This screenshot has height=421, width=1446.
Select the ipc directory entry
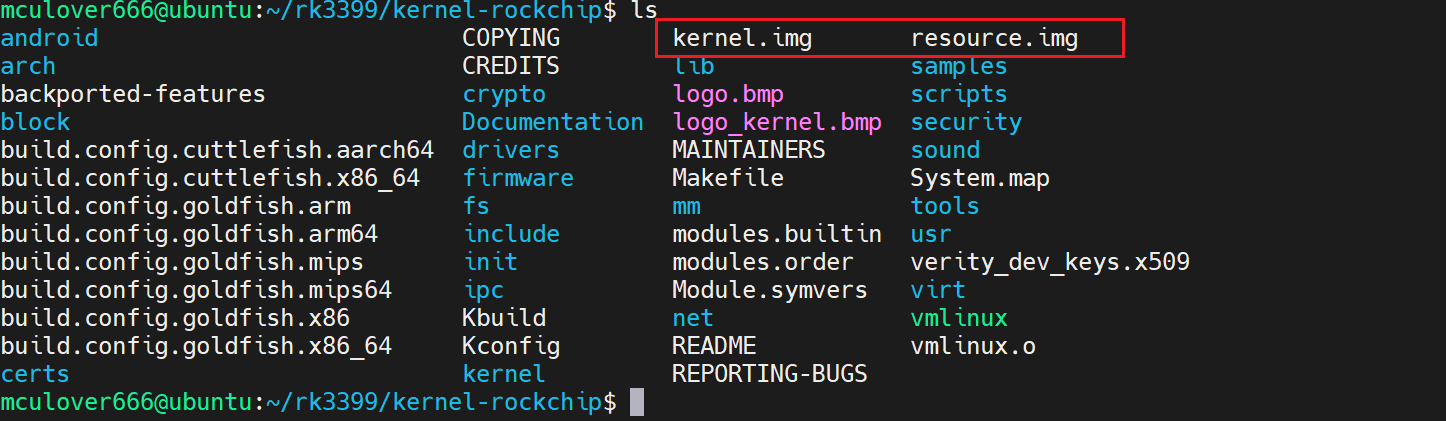point(483,291)
